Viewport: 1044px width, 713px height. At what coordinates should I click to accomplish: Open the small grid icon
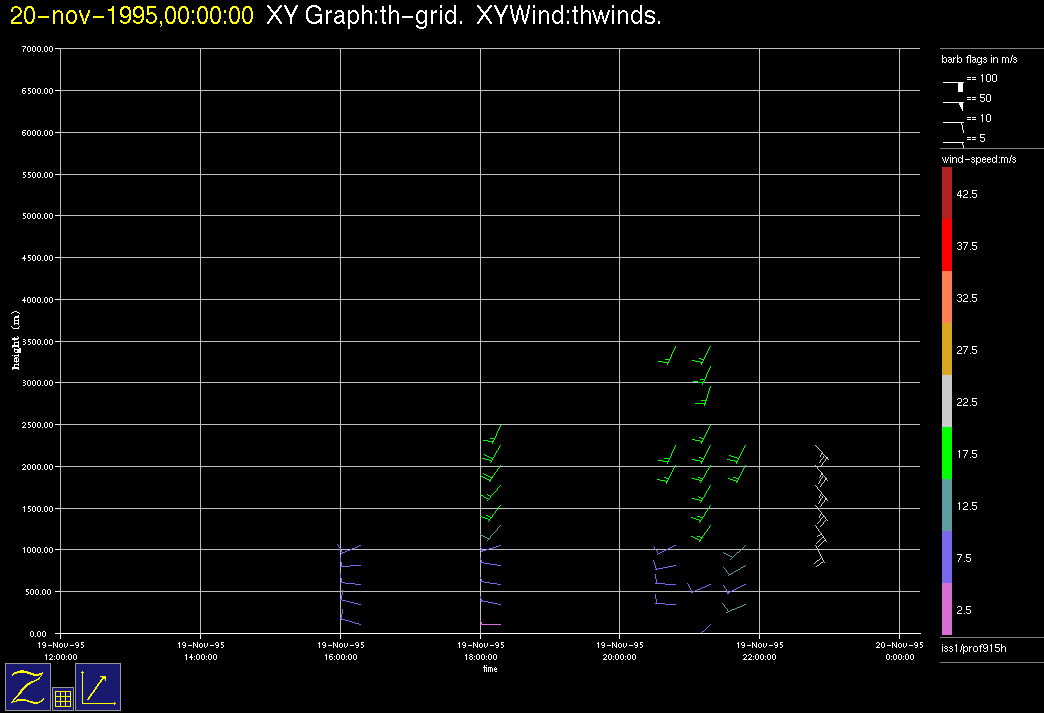[x=62, y=699]
